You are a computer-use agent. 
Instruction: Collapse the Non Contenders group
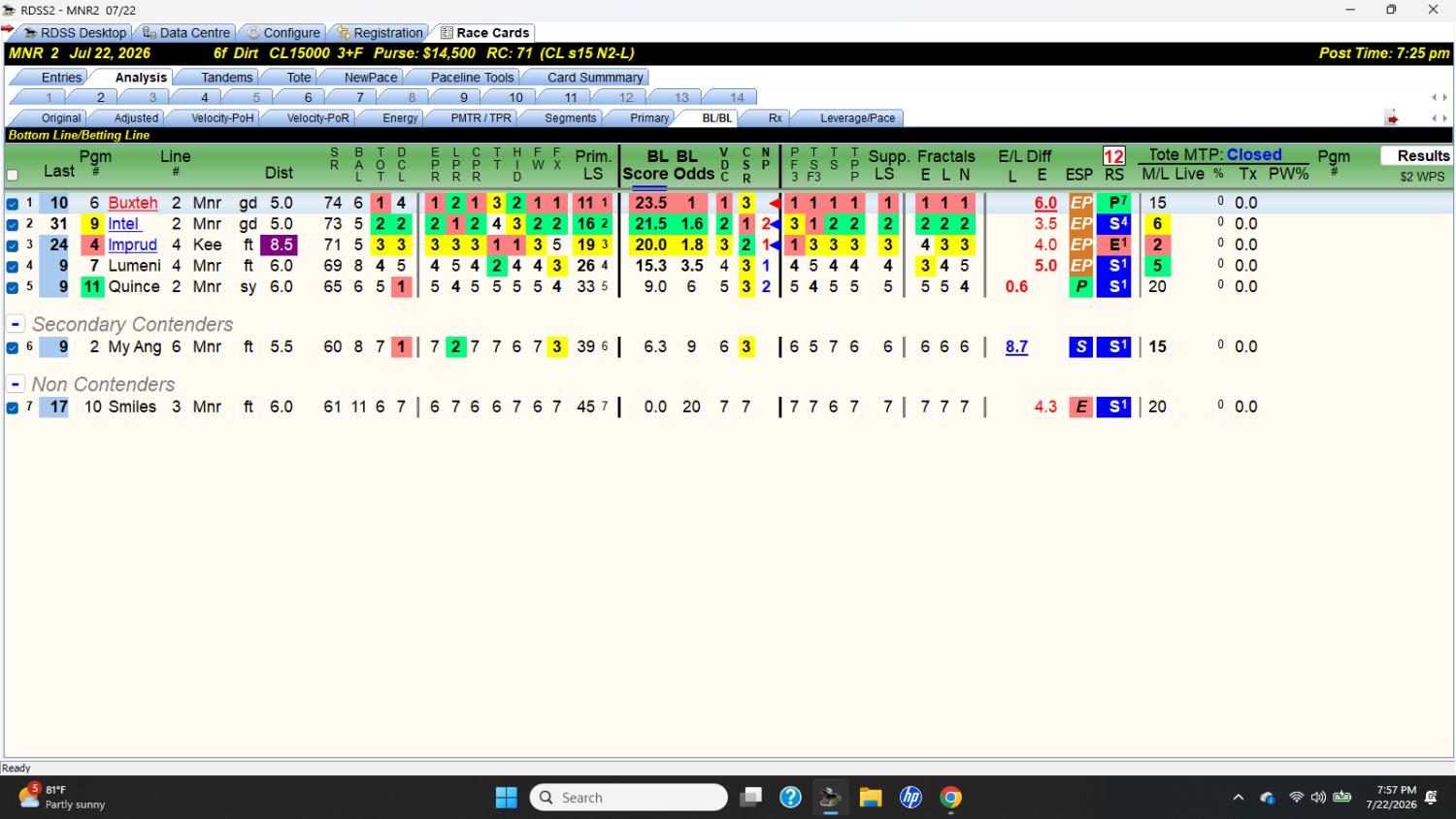click(16, 384)
